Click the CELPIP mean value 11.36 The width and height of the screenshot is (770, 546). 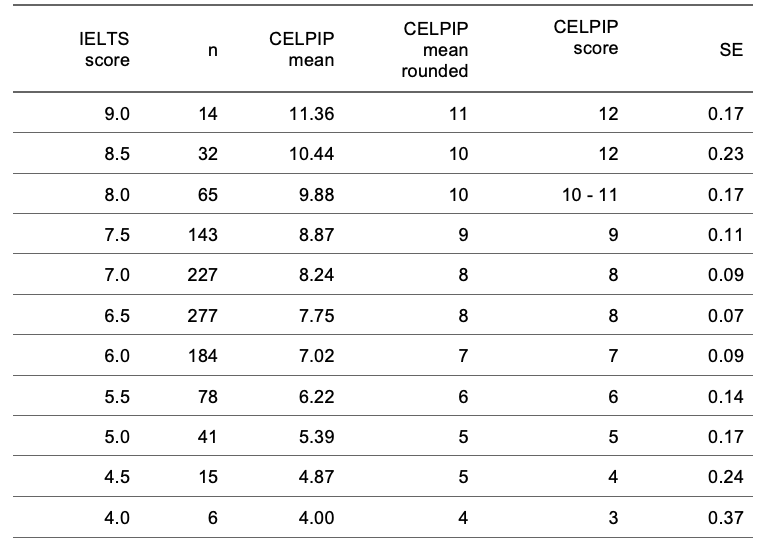pyautogui.click(x=311, y=114)
